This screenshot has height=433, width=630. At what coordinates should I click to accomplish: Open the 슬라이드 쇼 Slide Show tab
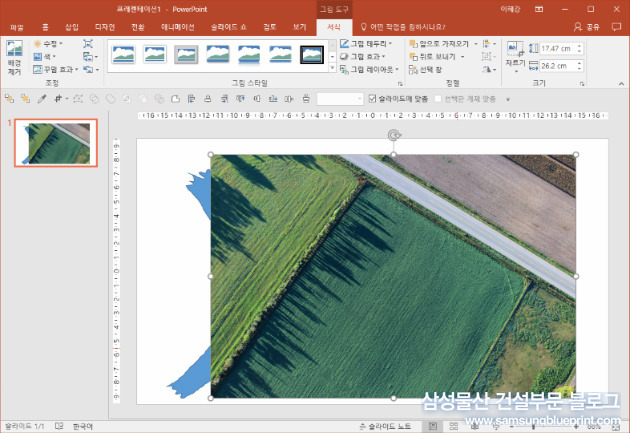tap(229, 27)
